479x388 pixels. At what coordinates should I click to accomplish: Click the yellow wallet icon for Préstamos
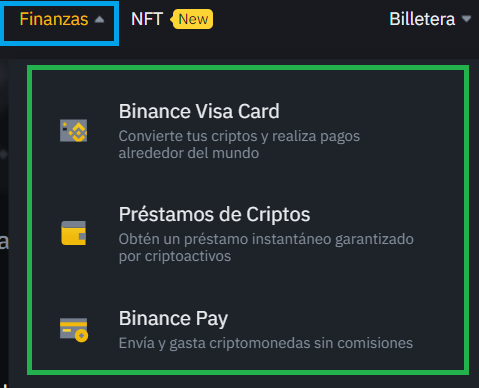tap(74, 233)
